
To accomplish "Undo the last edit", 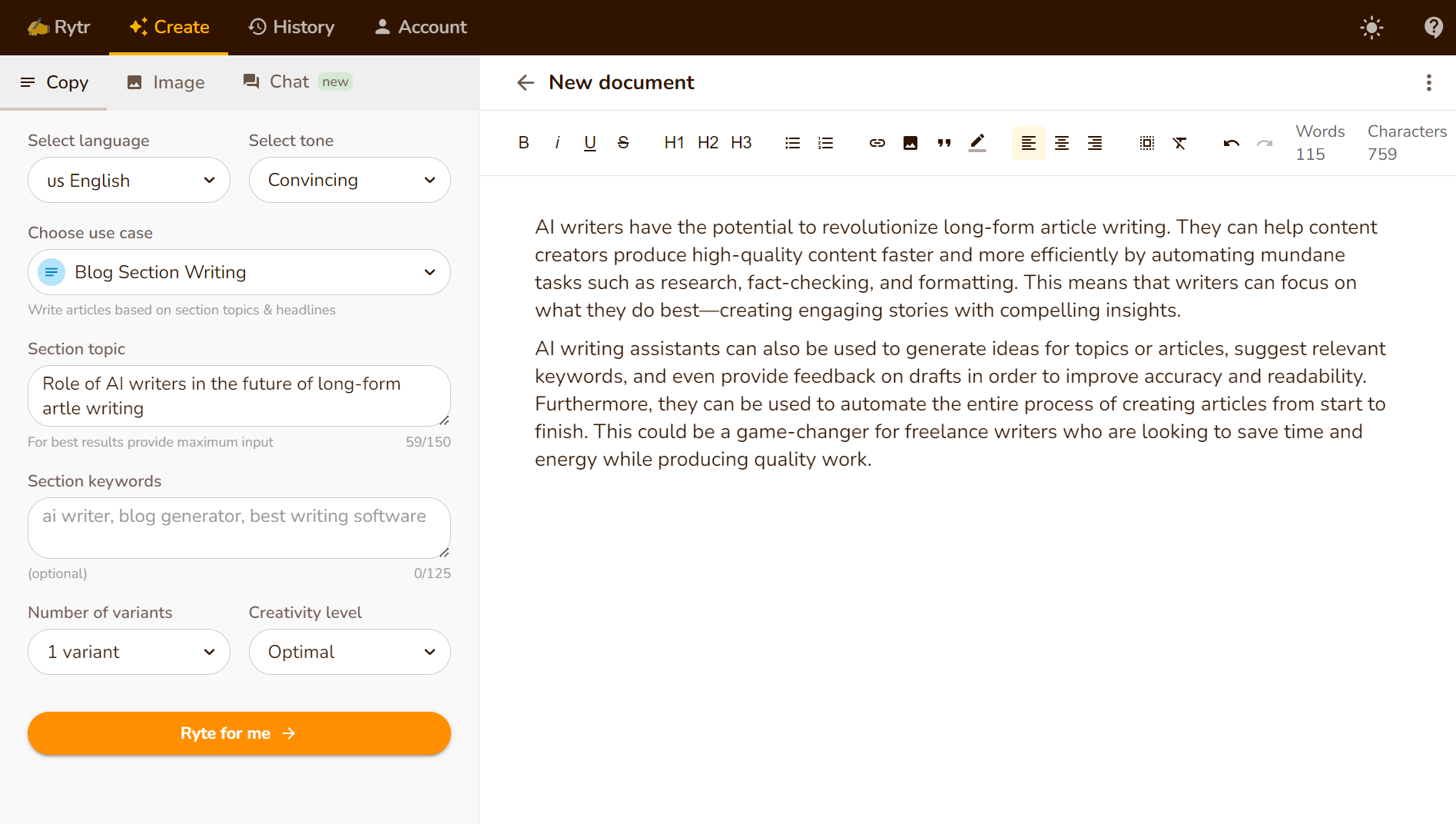I will point(1231,143).
